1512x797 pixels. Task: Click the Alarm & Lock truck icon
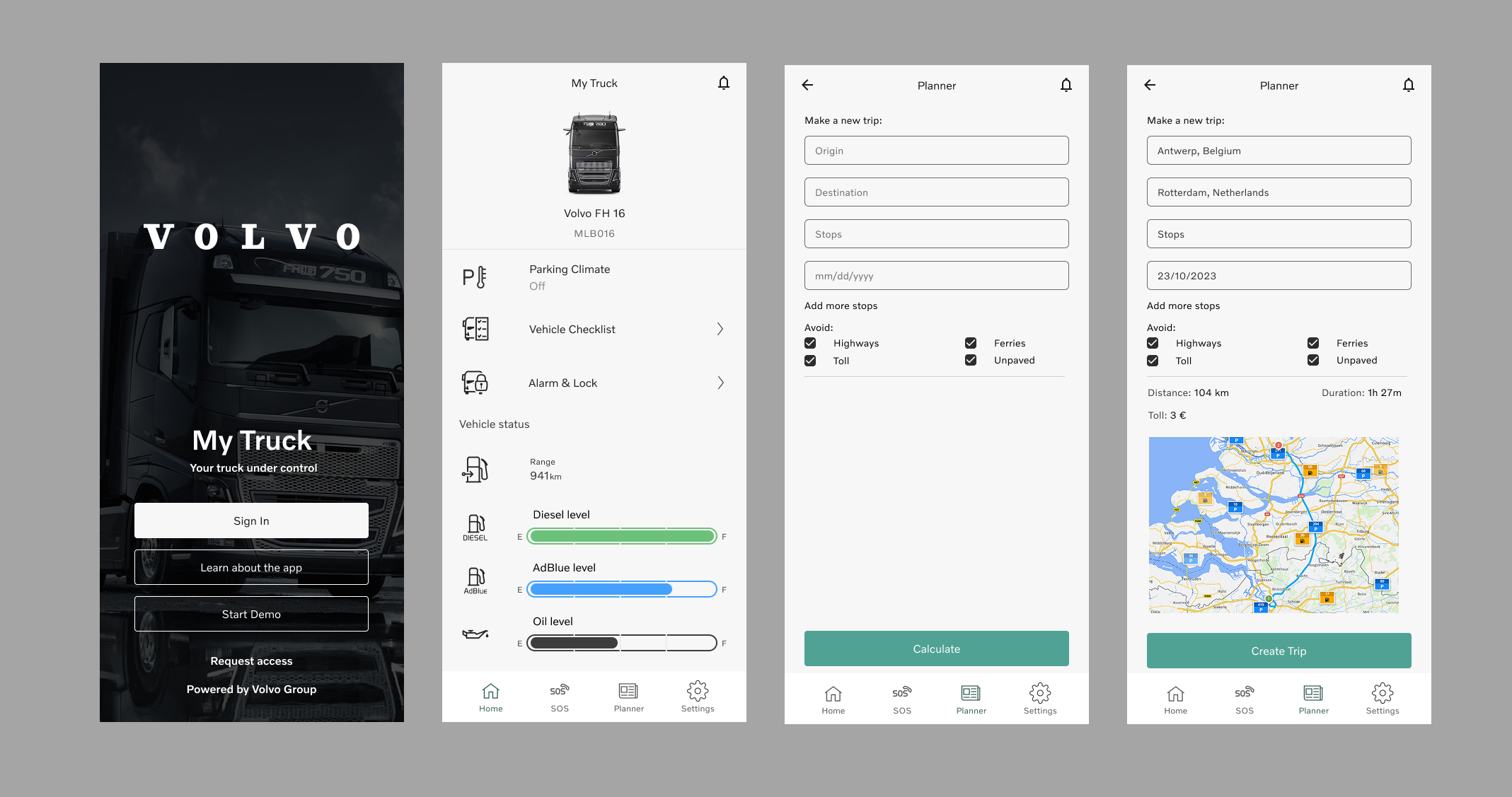coord(475,383)
